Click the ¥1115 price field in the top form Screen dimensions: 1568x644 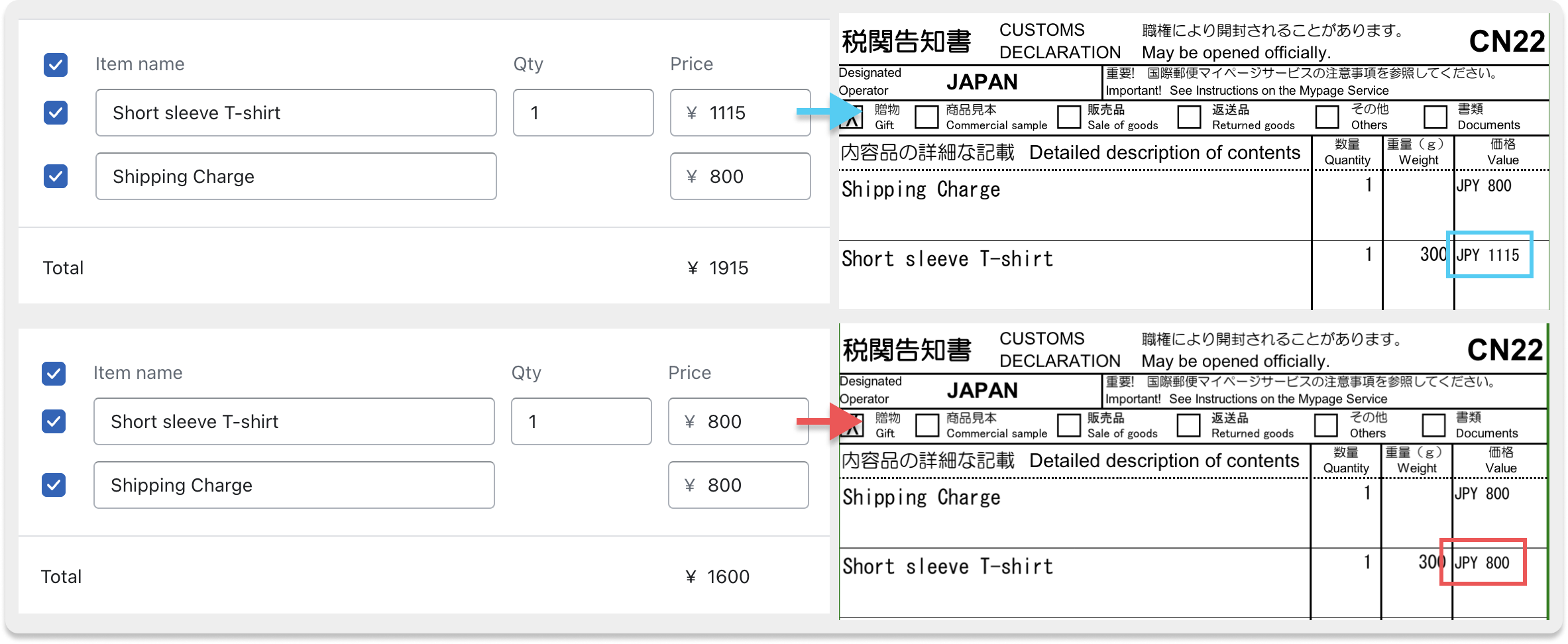[740, 113]
